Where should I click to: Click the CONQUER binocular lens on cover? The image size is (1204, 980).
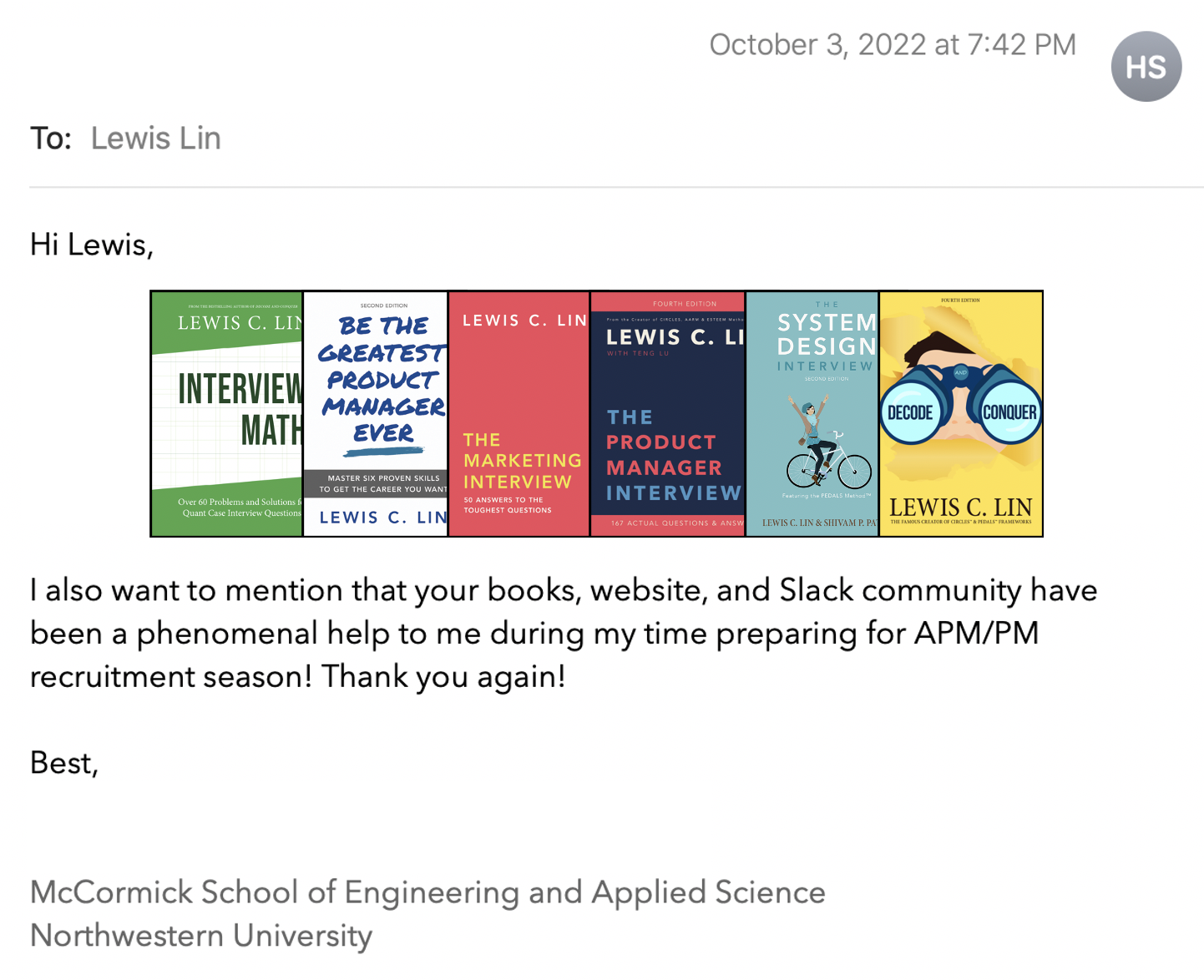(1009, 412)
